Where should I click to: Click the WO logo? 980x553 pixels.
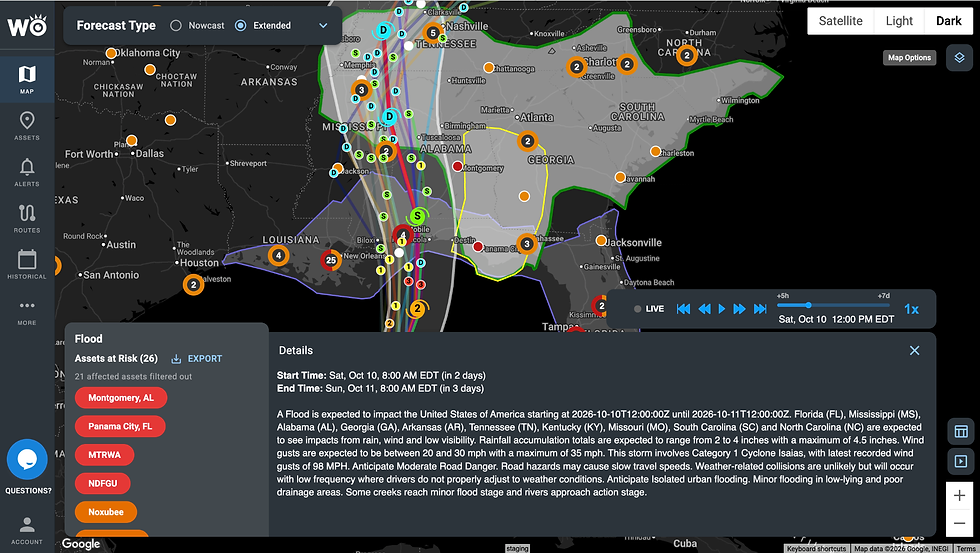[27, 25]
